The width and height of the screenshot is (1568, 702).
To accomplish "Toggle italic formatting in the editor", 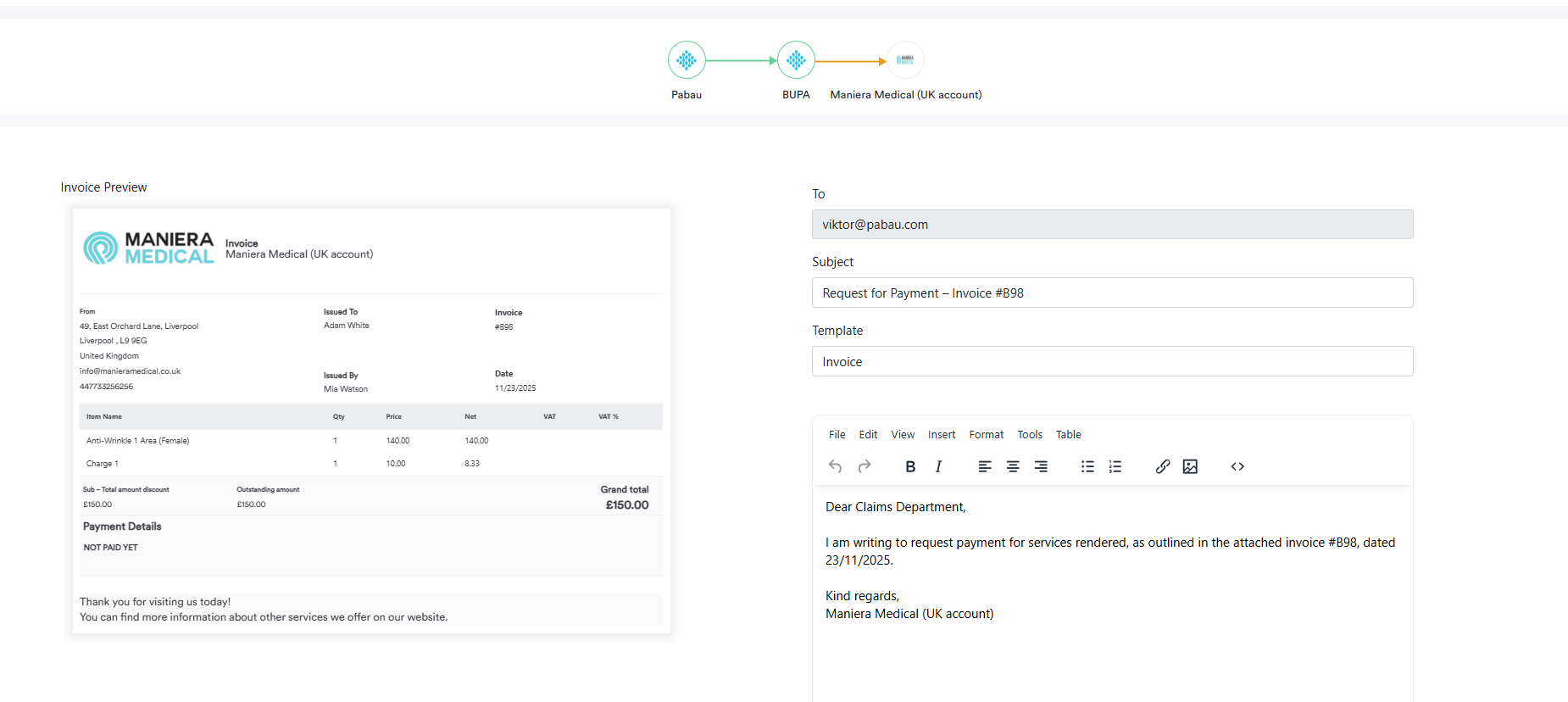I will [x=938, y=466].
